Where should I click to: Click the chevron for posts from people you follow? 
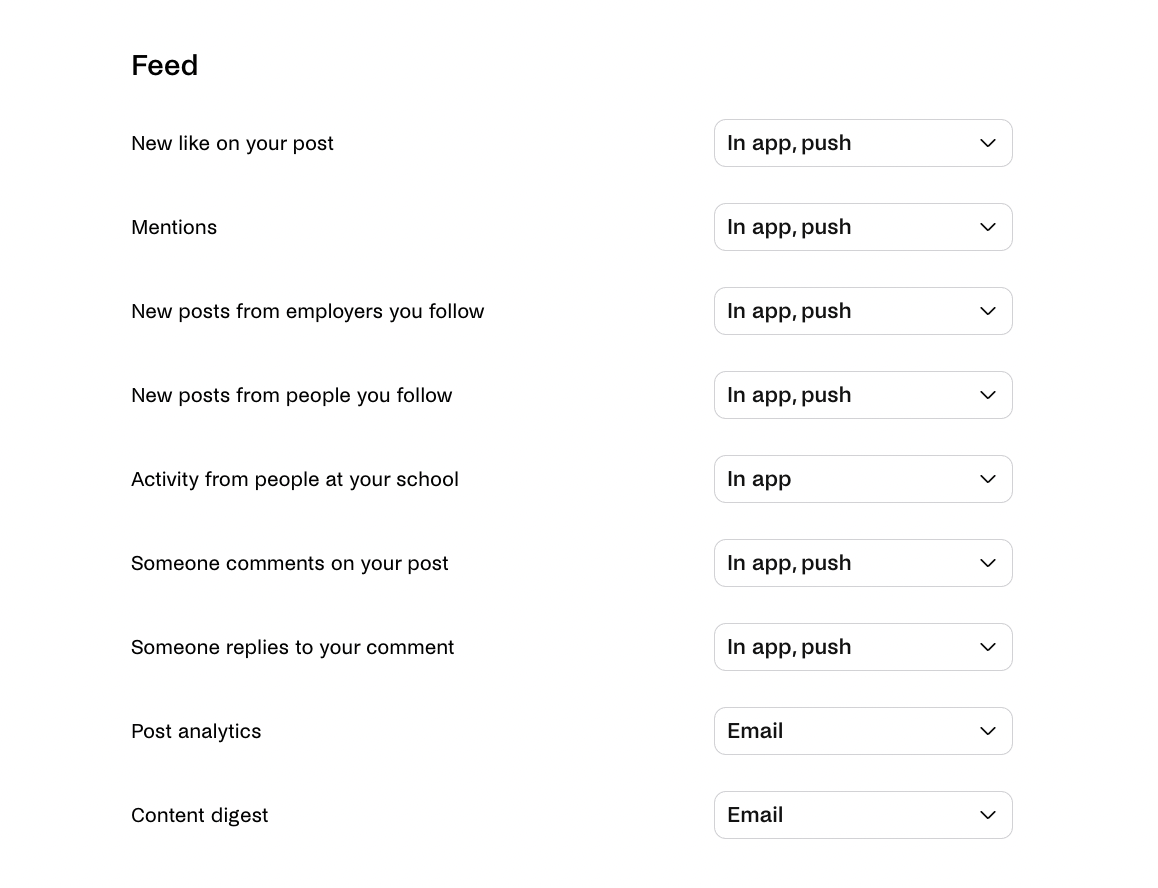click(987, 395)
